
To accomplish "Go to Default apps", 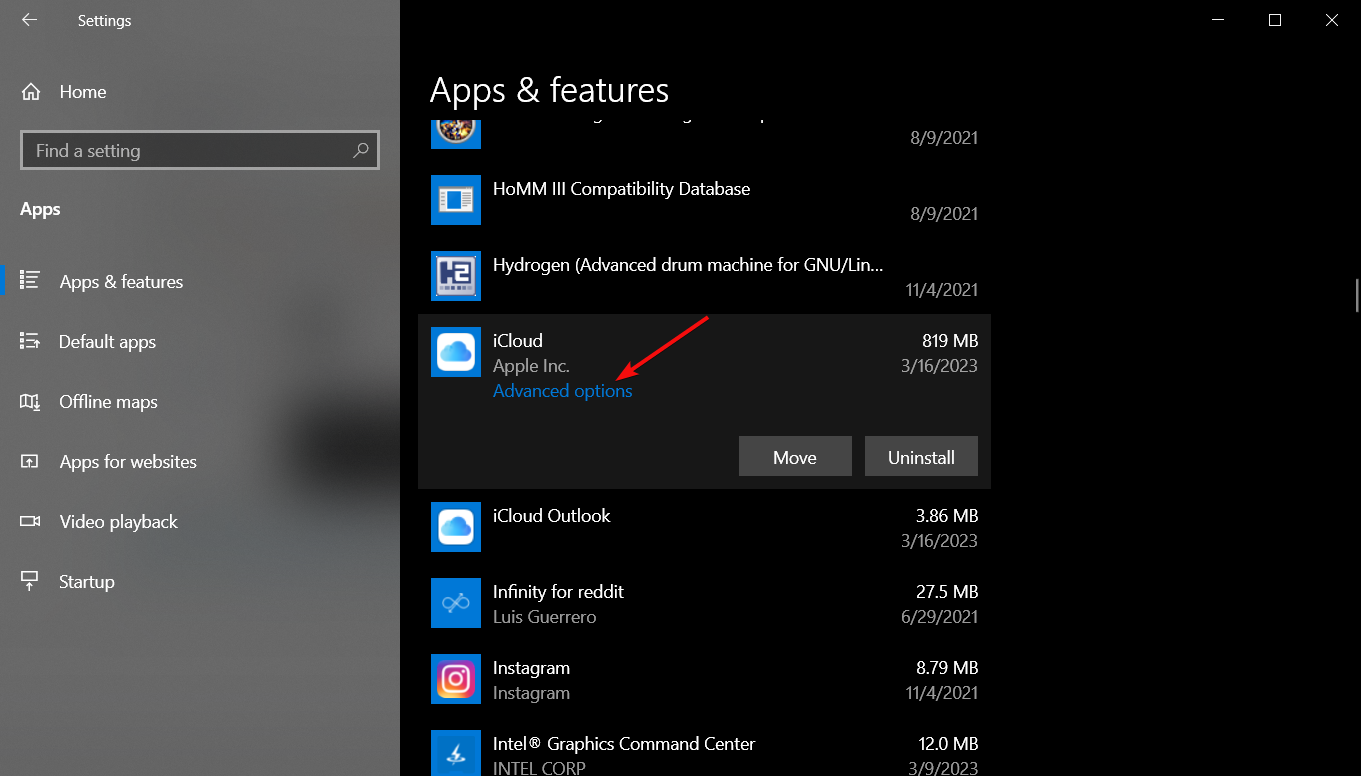I will pos(108,342).
